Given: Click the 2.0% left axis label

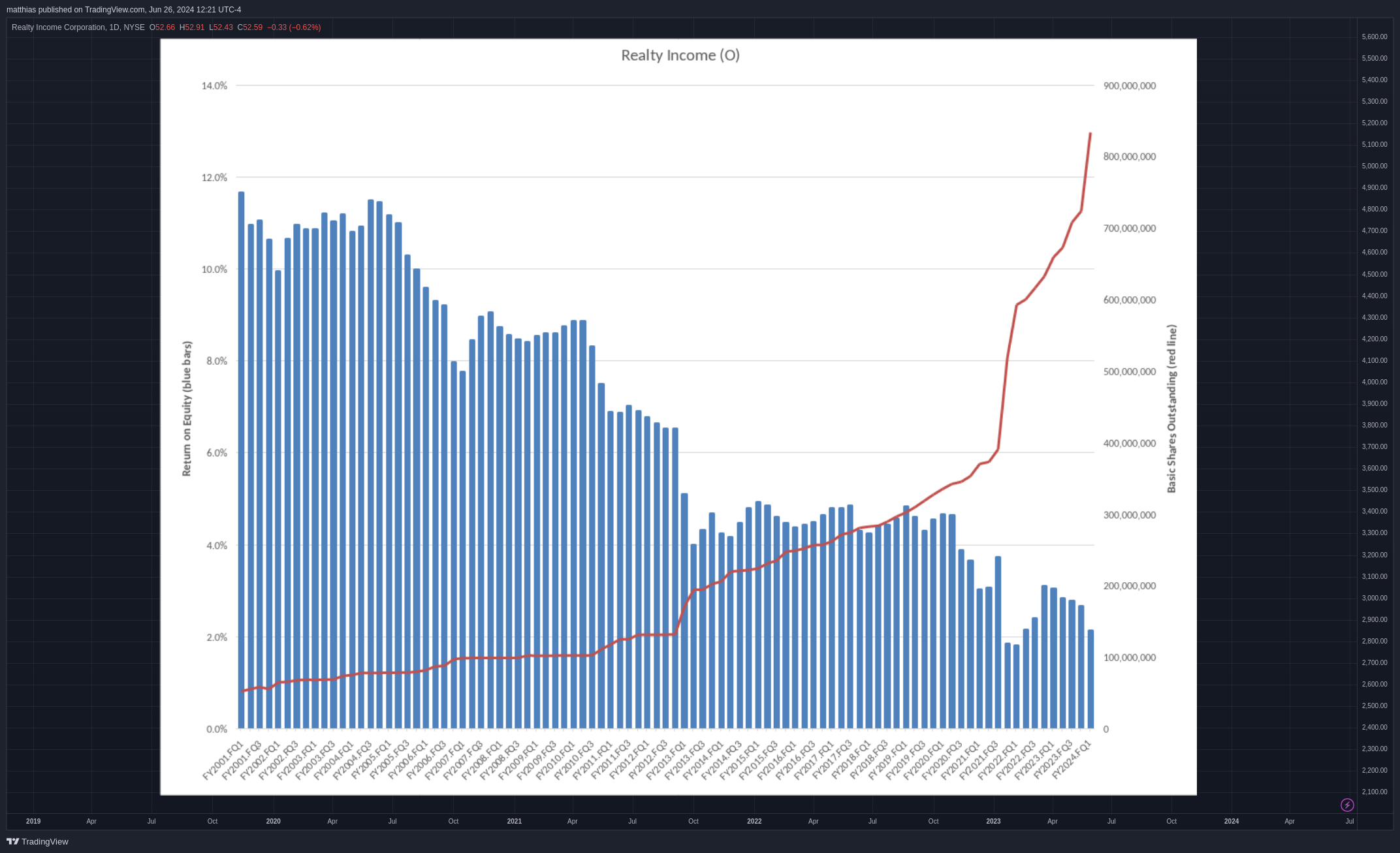Looking at the screenshot, I should 217,638.
